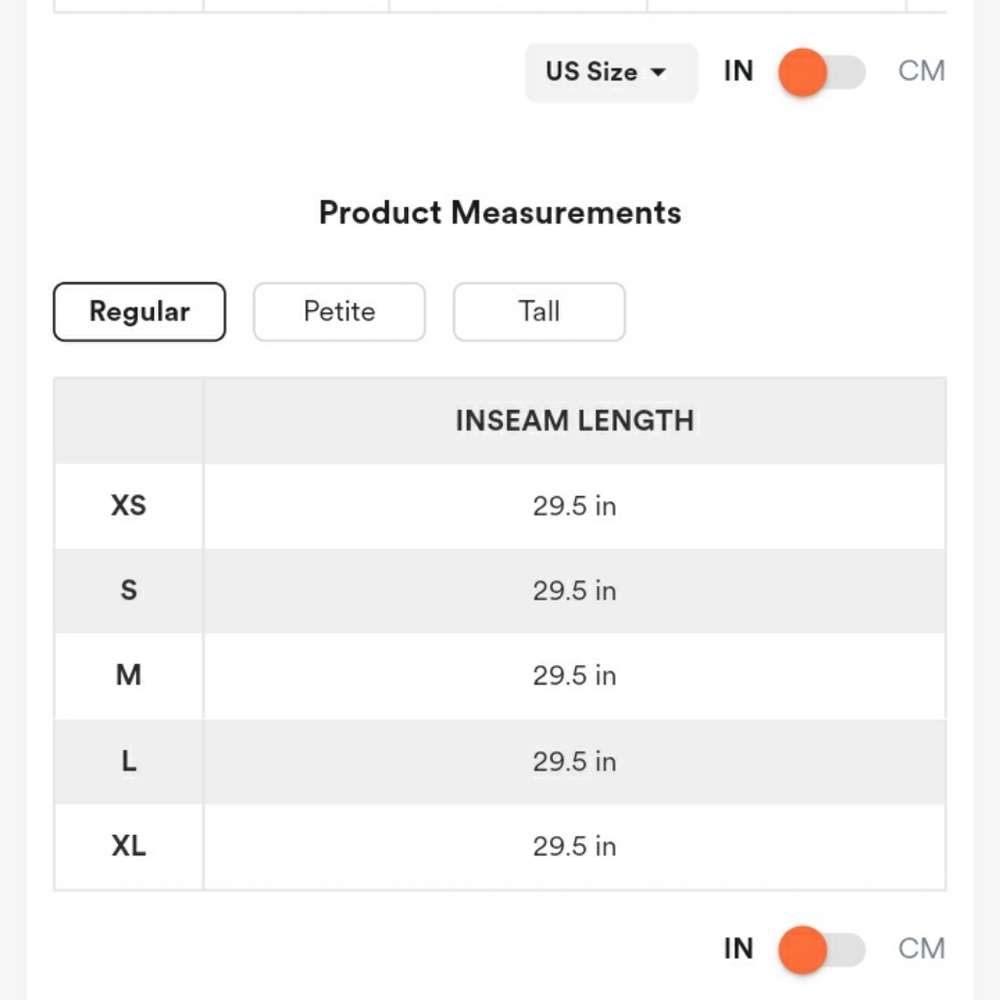Toggle the bottom IN/CM unit switch
1000x1000 pixels.
[821, 949]
